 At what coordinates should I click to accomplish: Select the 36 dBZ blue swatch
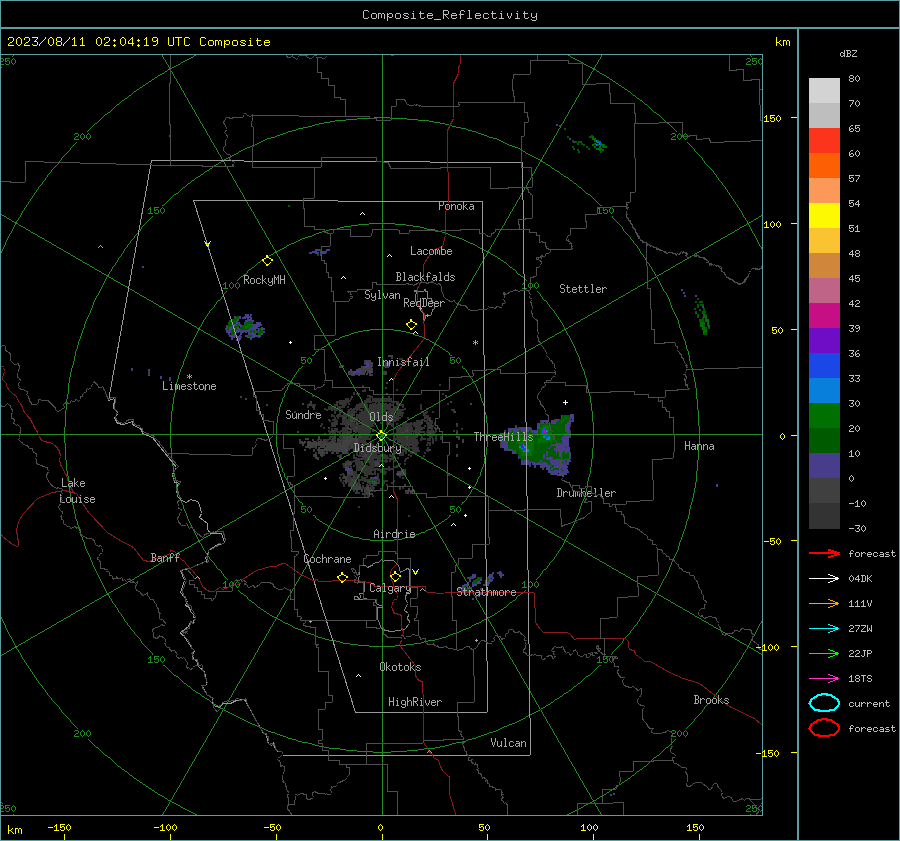coord(824,365)
